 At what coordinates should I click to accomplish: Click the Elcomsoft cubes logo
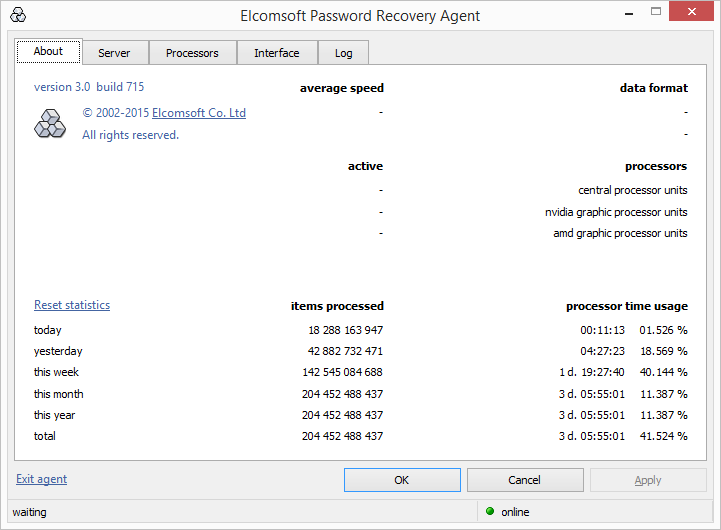coord(49,123)
